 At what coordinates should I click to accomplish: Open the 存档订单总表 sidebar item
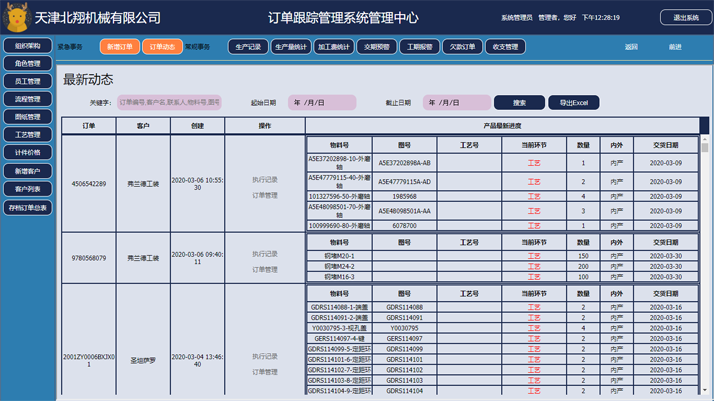click(x=27, y=208)
